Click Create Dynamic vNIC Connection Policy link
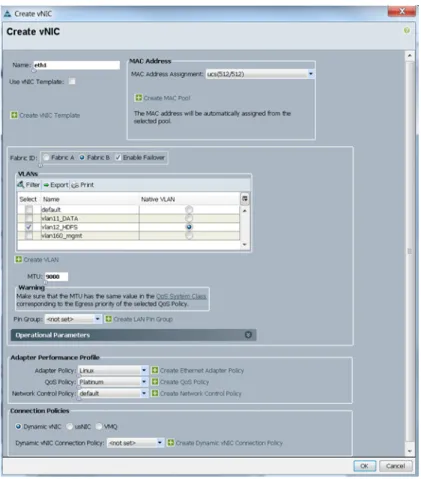Image resolution: width=421 pixels, height=479 pixels. 229,443
